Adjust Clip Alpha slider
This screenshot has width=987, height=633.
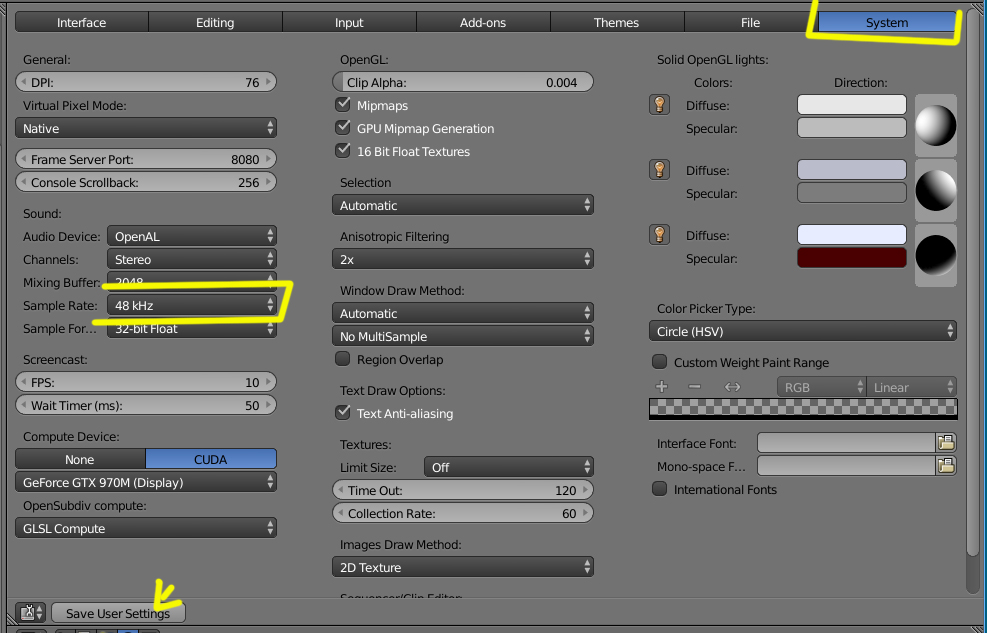tap(463, 82)
